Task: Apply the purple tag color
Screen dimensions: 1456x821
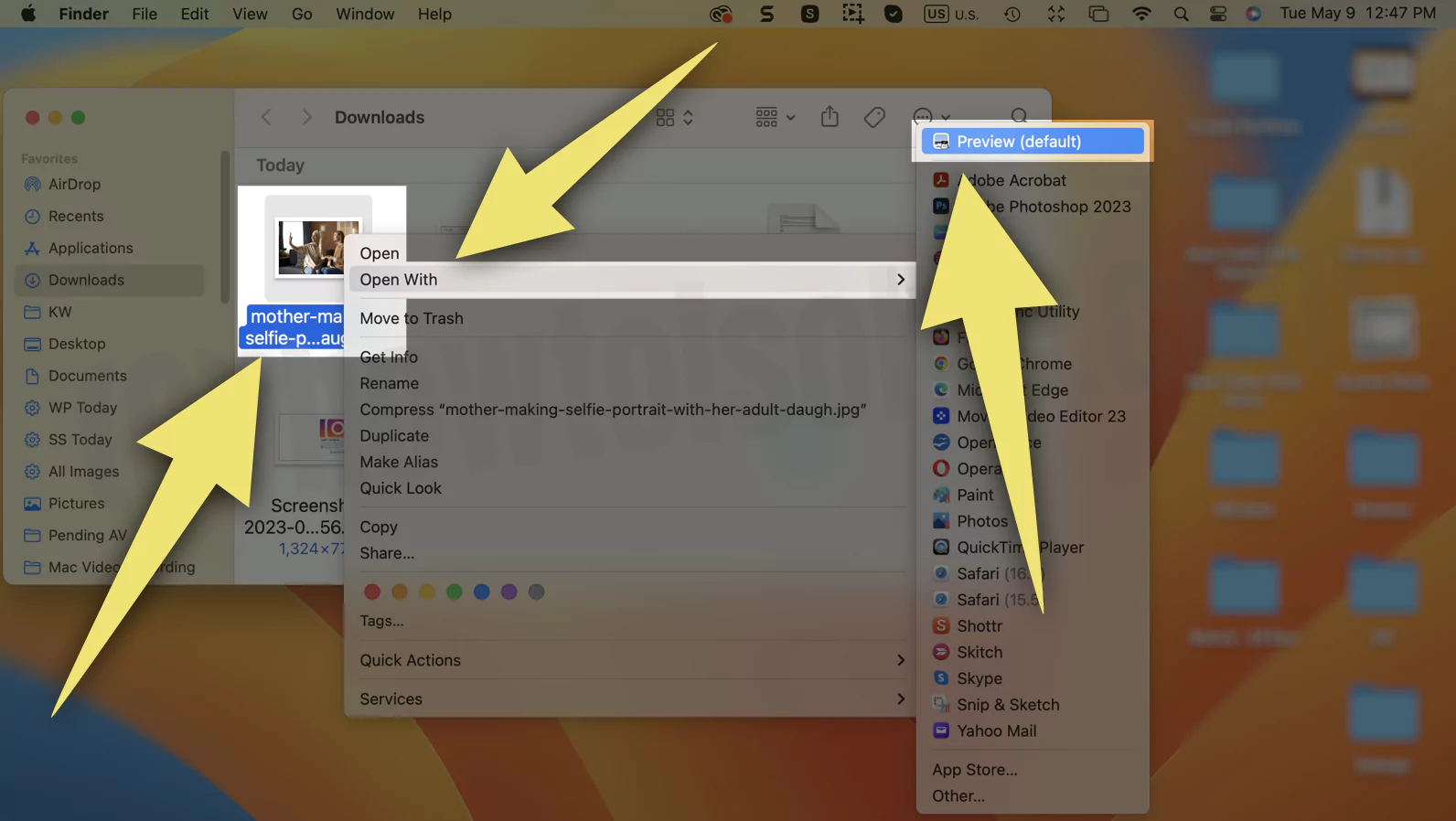Action: 509,592
